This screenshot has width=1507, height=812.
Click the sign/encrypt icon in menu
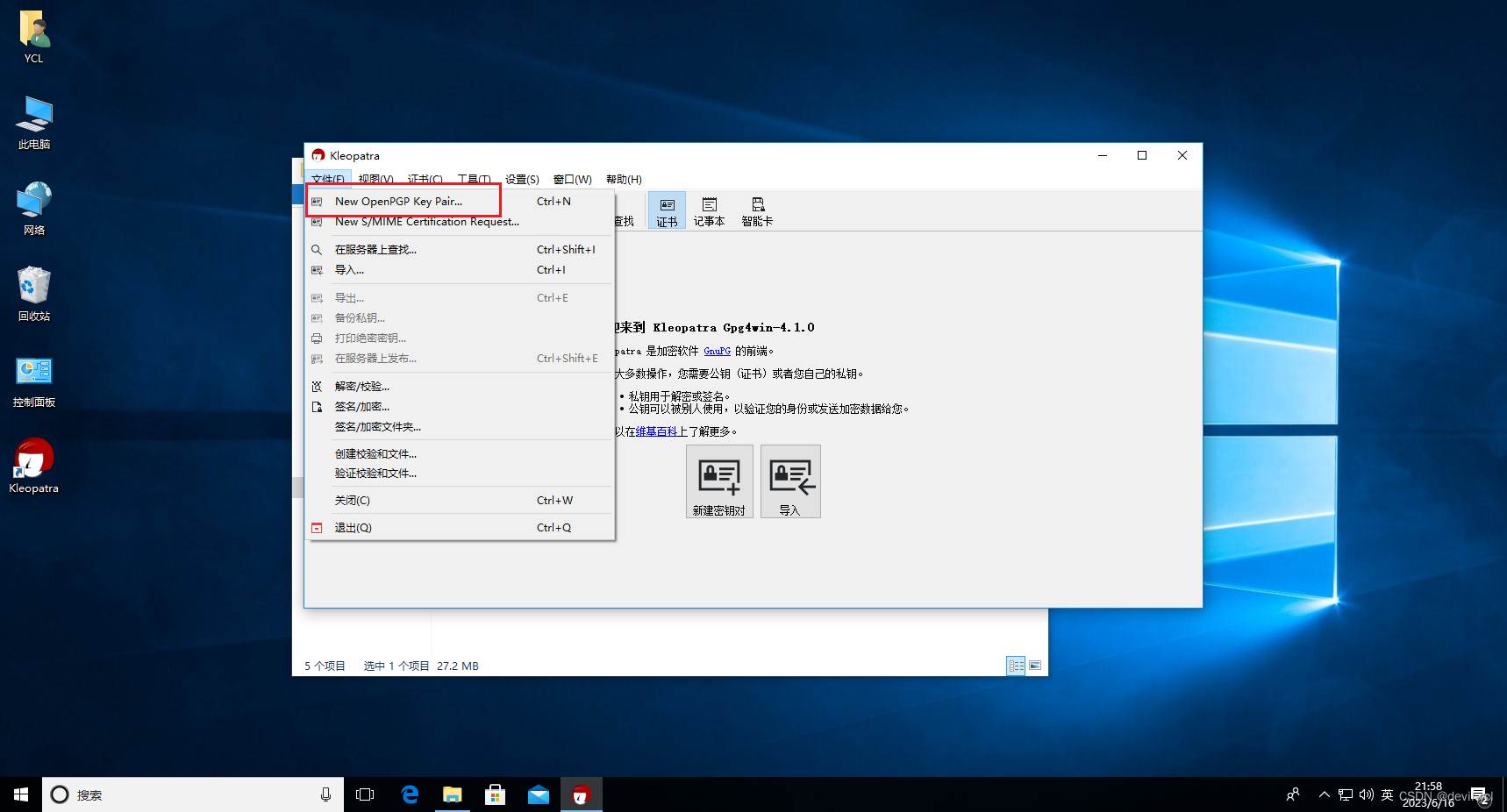pyautogui.click(x=317, y=407)
